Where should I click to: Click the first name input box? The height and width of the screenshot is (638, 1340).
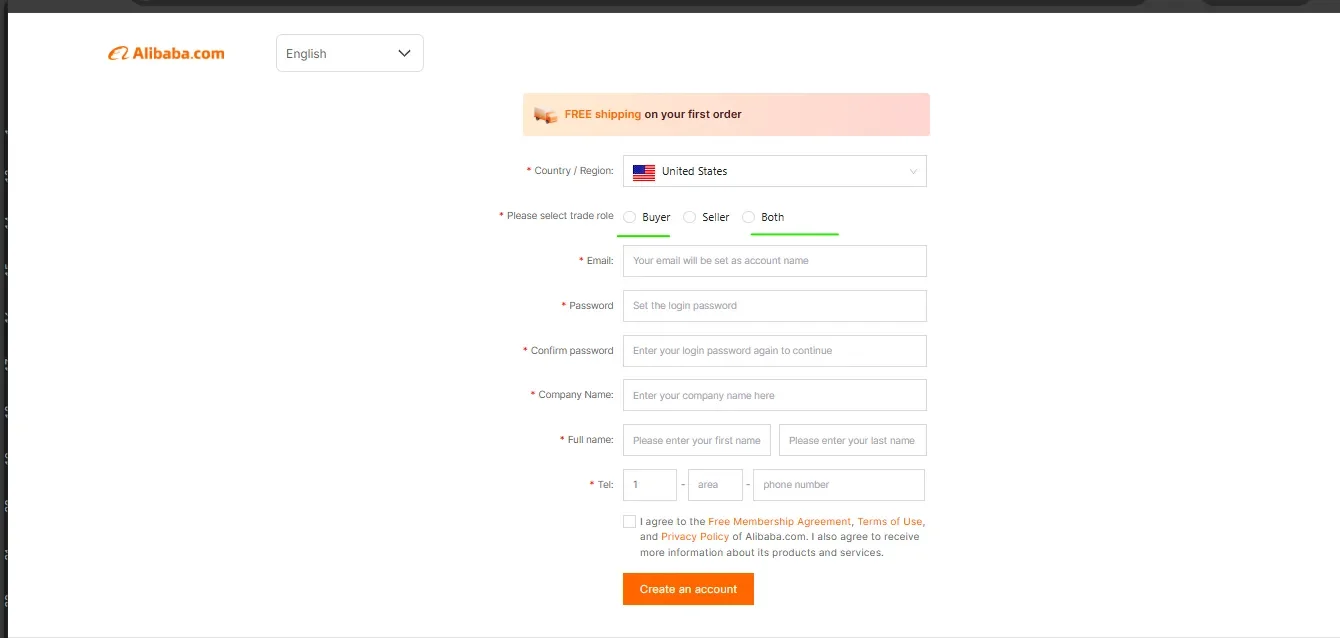696,440
